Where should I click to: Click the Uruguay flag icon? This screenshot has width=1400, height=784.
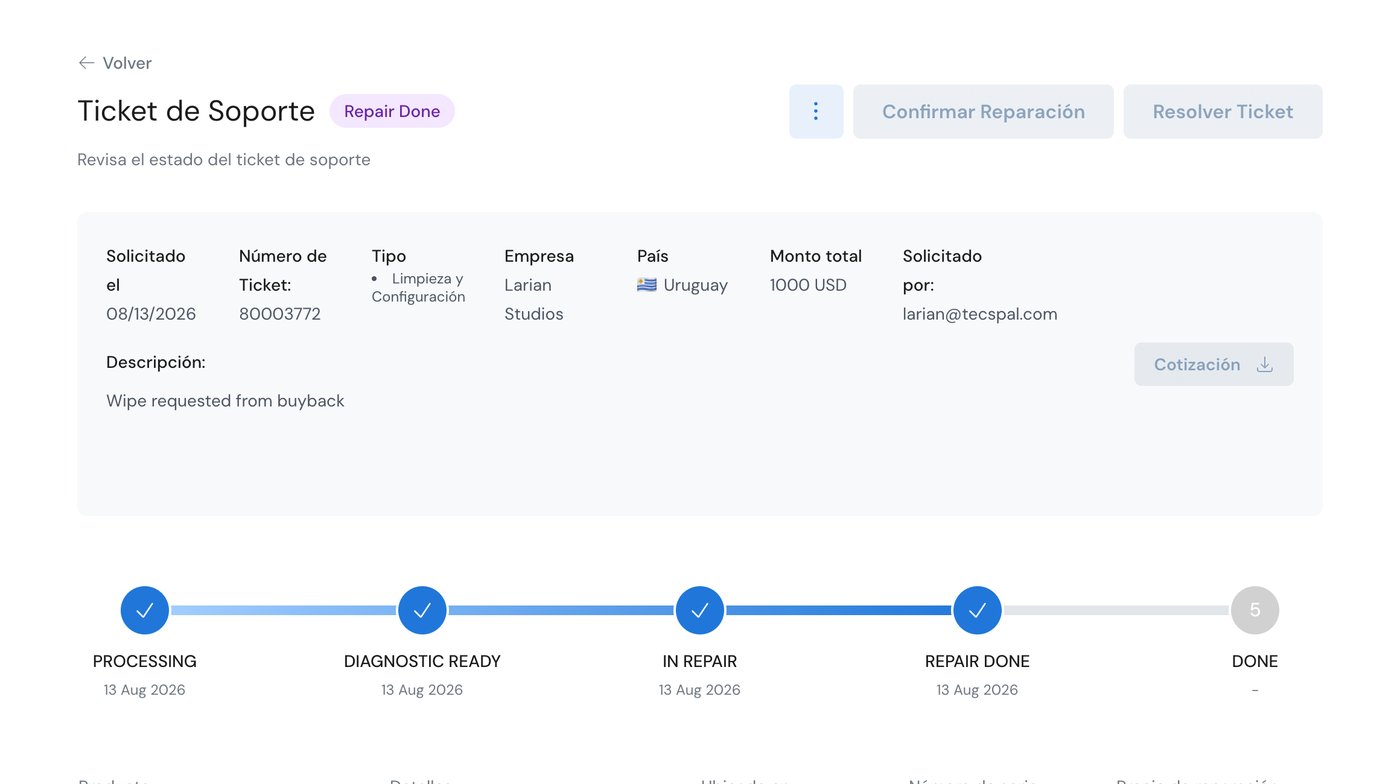point(647,285)
